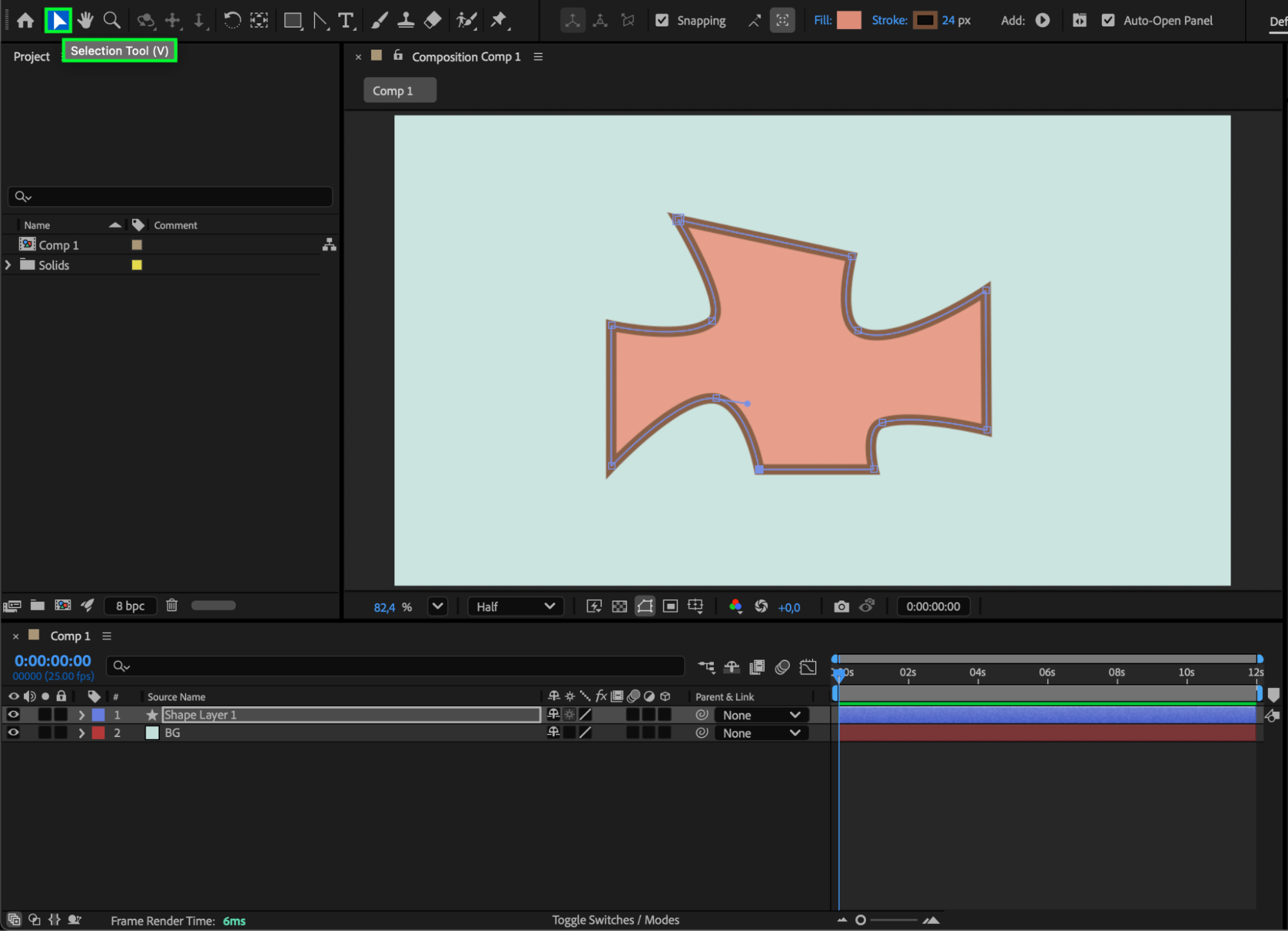The image size is (1288, 931).
Task: Take a snapshot with camera icon
Action: click(841, 606)
